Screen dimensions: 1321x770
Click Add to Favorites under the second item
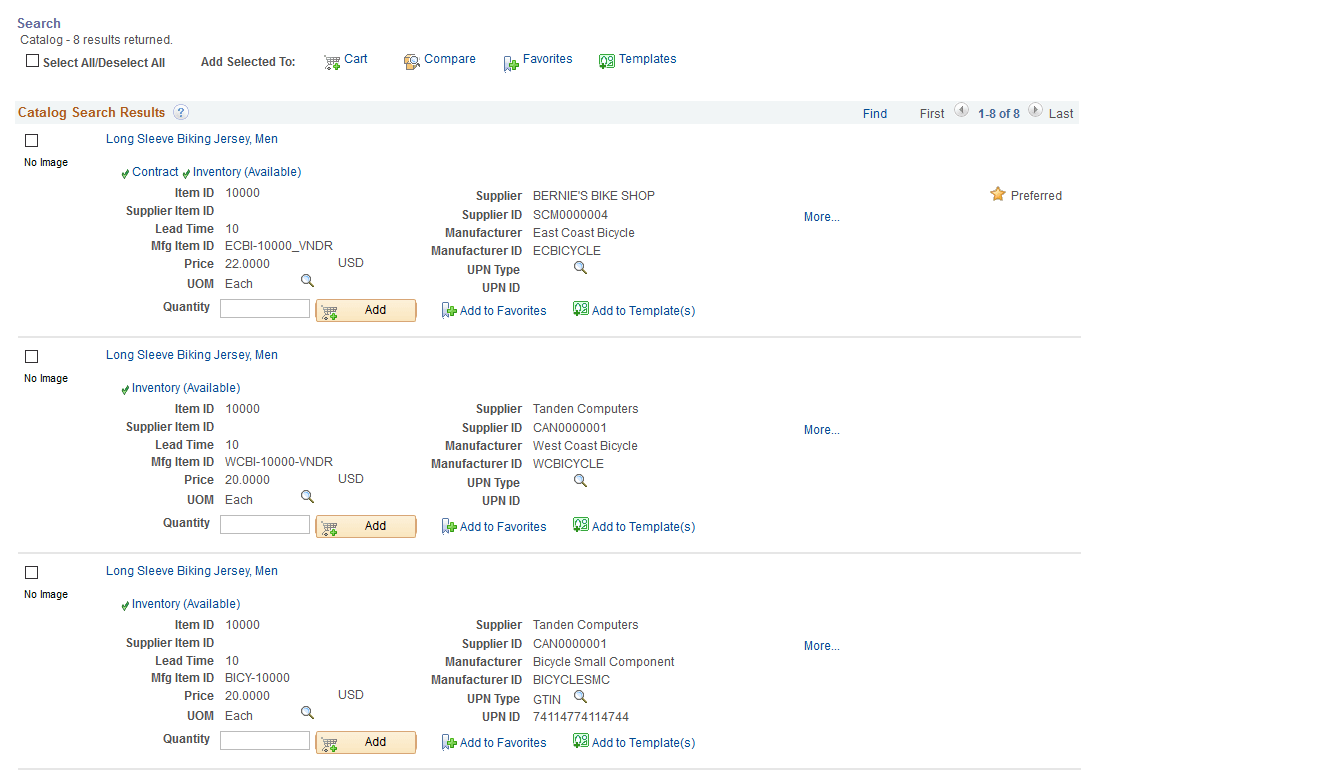click(501, 525)
